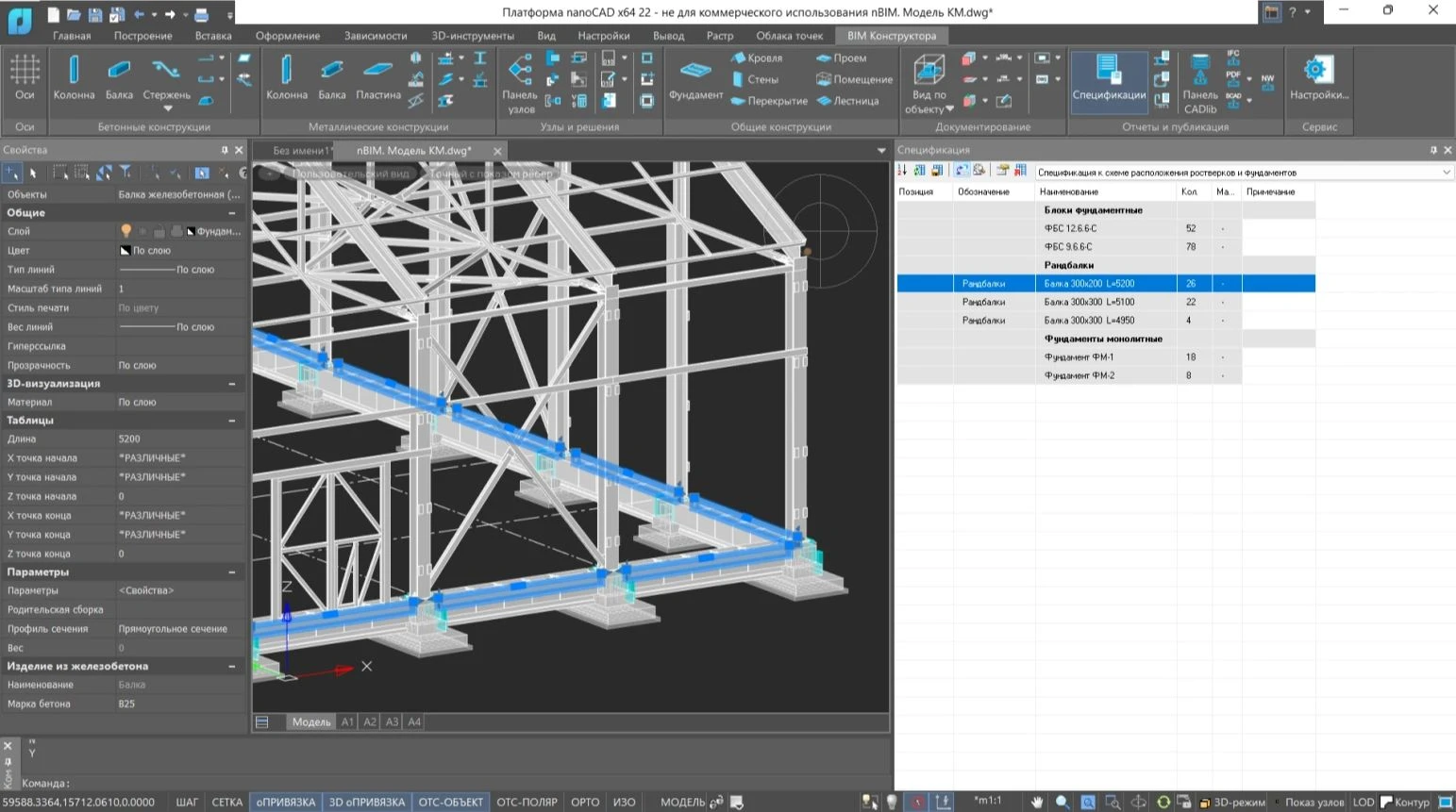
Task: Collapse the 3D-визуализация properties section
Action: 232,384
